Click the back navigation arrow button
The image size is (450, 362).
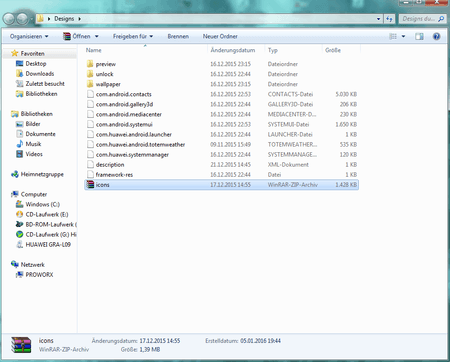click(10, 19)
